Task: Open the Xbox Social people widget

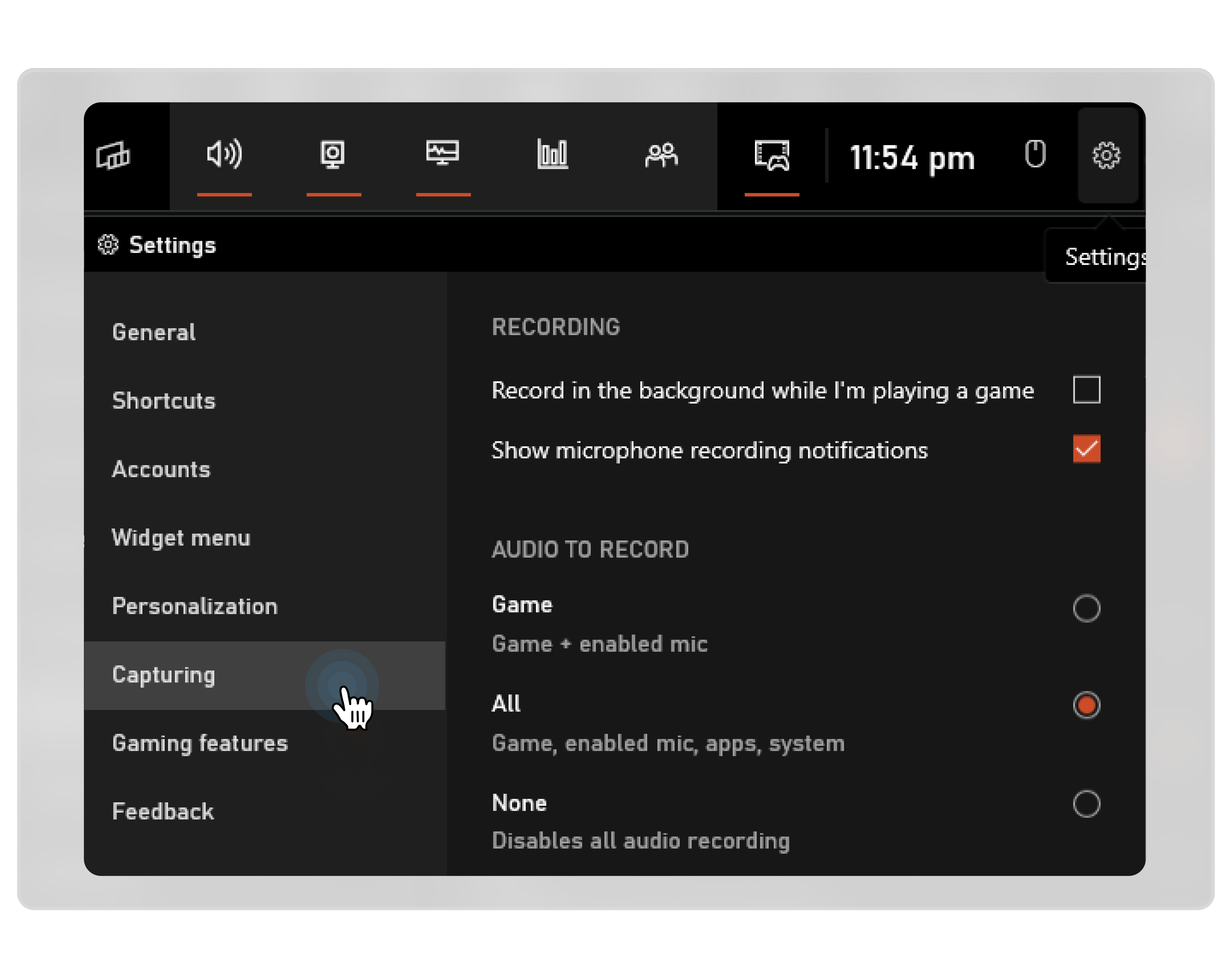Action: (661, 155)
